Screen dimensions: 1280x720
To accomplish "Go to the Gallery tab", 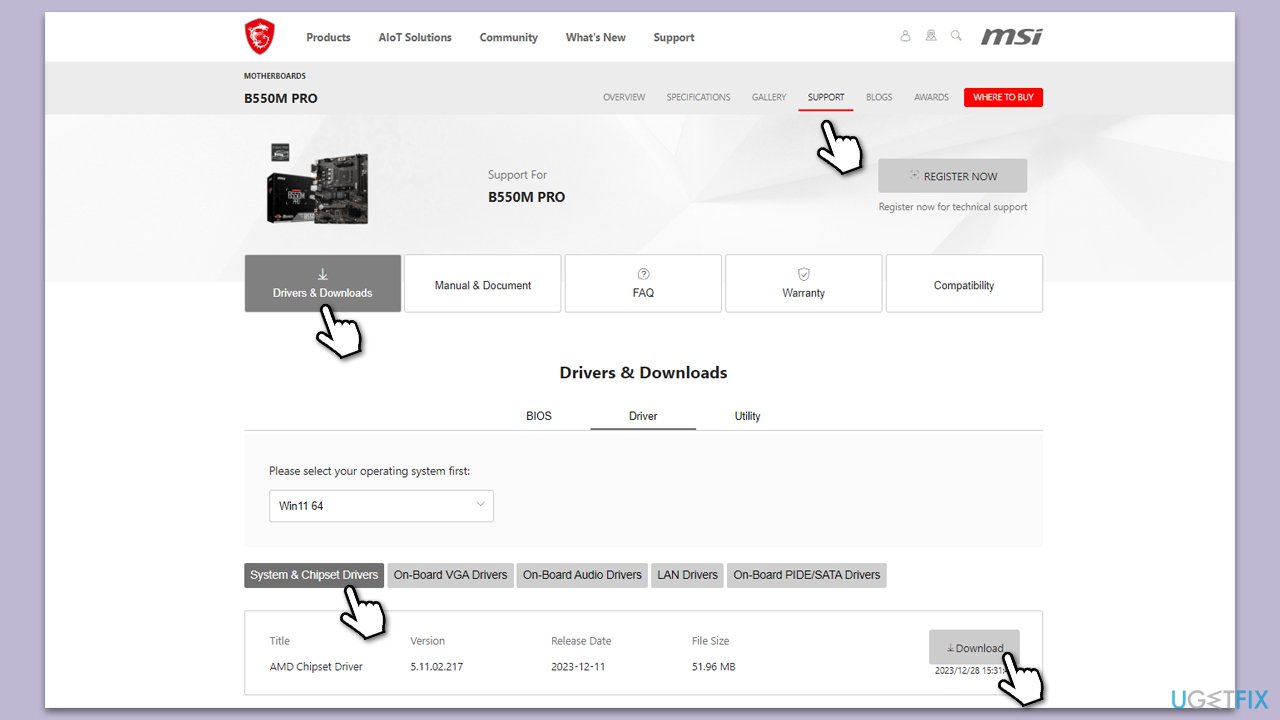I will [769, 97].
